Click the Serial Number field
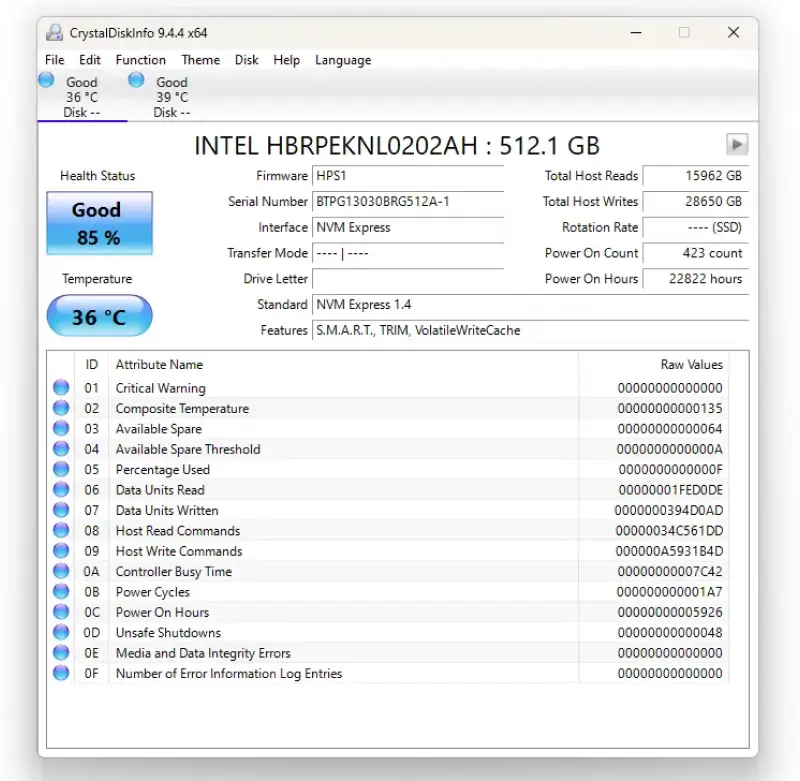 pos(408,202)
